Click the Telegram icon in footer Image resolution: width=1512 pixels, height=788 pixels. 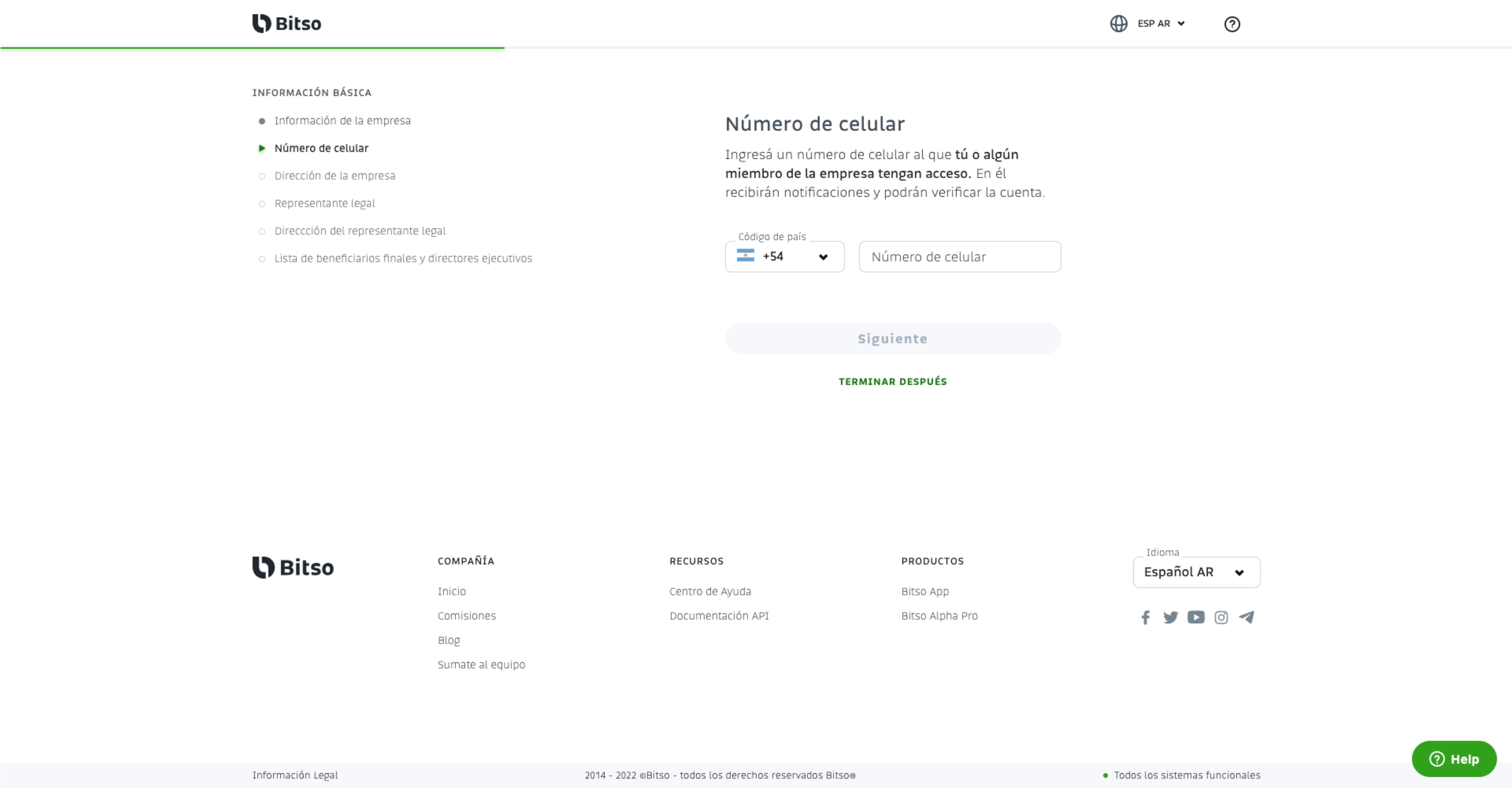pos(1246,617)
